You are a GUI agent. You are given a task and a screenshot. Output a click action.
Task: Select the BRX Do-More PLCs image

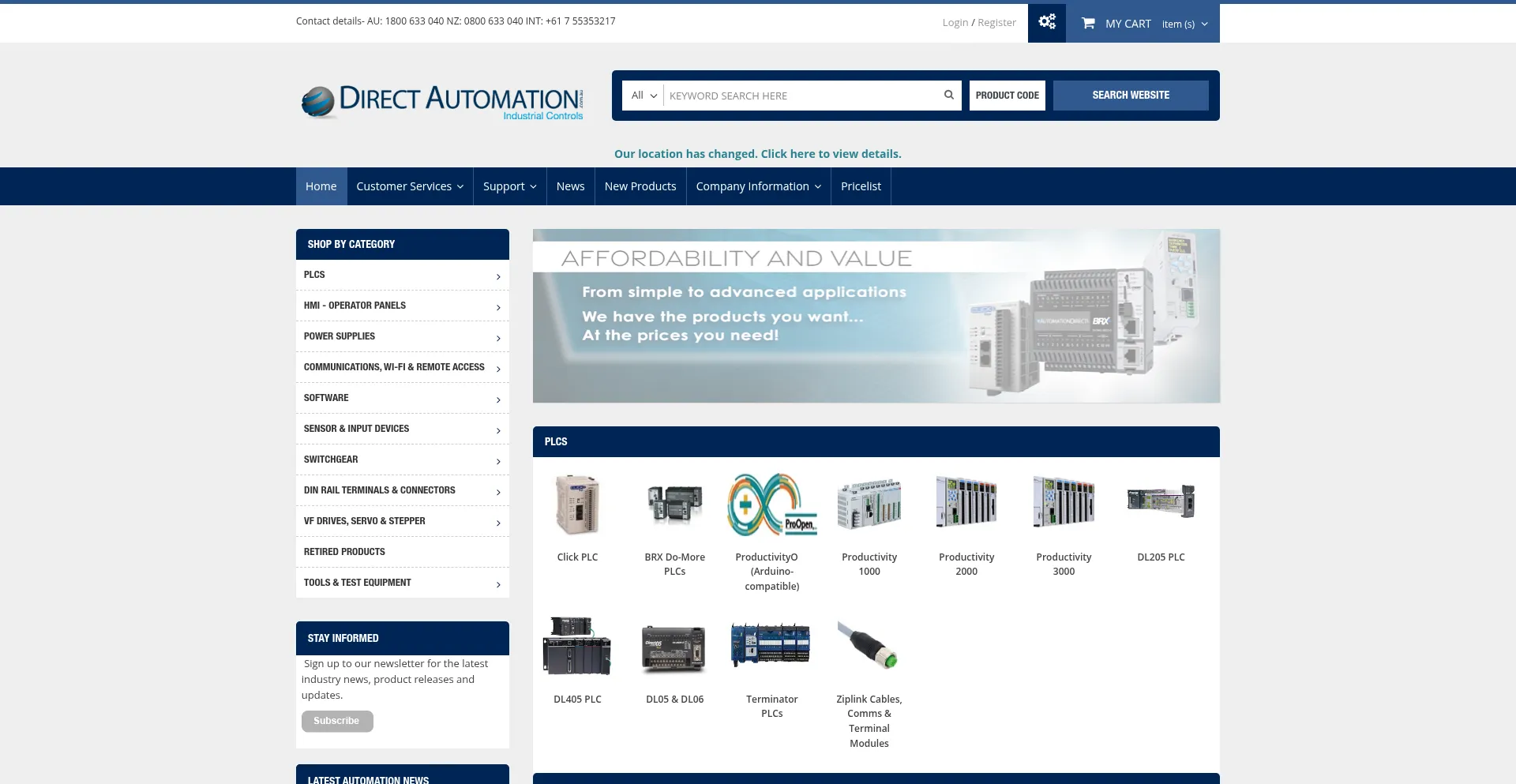tap(674, 505)
